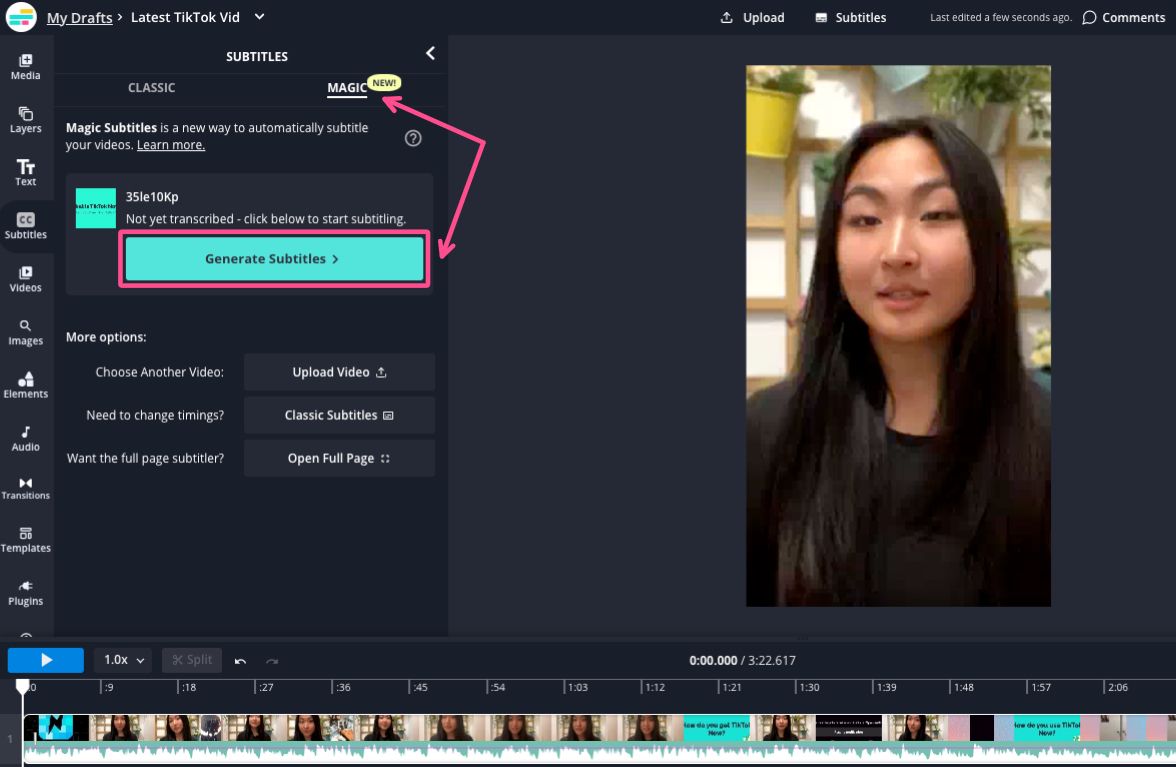The width and height of the screenshot is (1176, 767).
Task: Switch to the Classic subtitles tab
Action: coord(152,88)
